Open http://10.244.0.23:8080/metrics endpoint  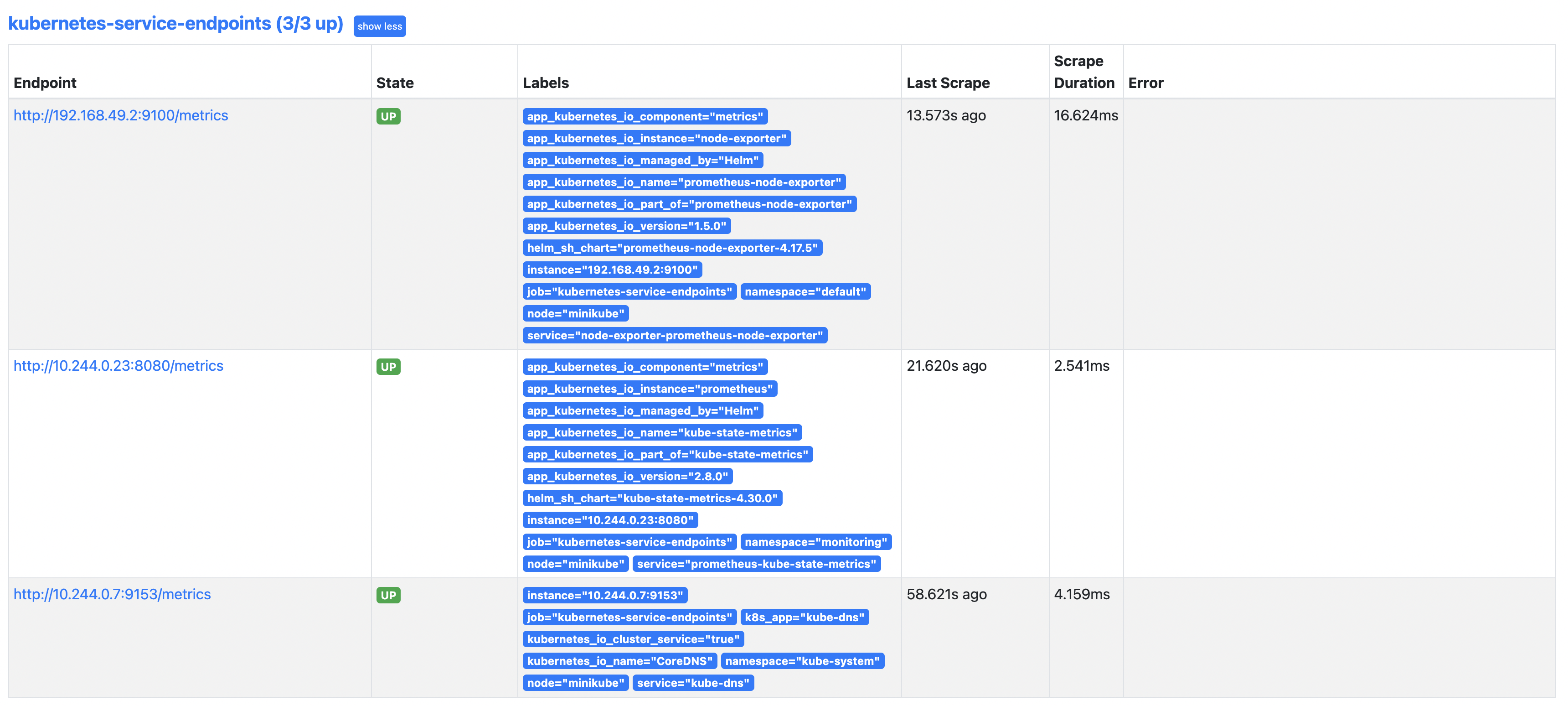pos(118,365)
